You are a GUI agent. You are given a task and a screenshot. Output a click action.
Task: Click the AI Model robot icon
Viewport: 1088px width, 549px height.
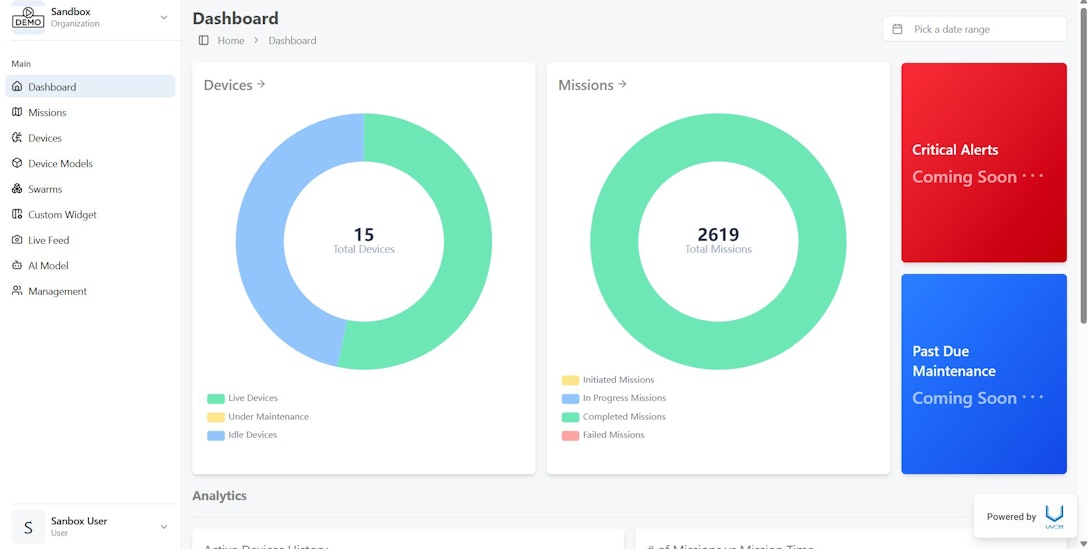pos(17,265)
